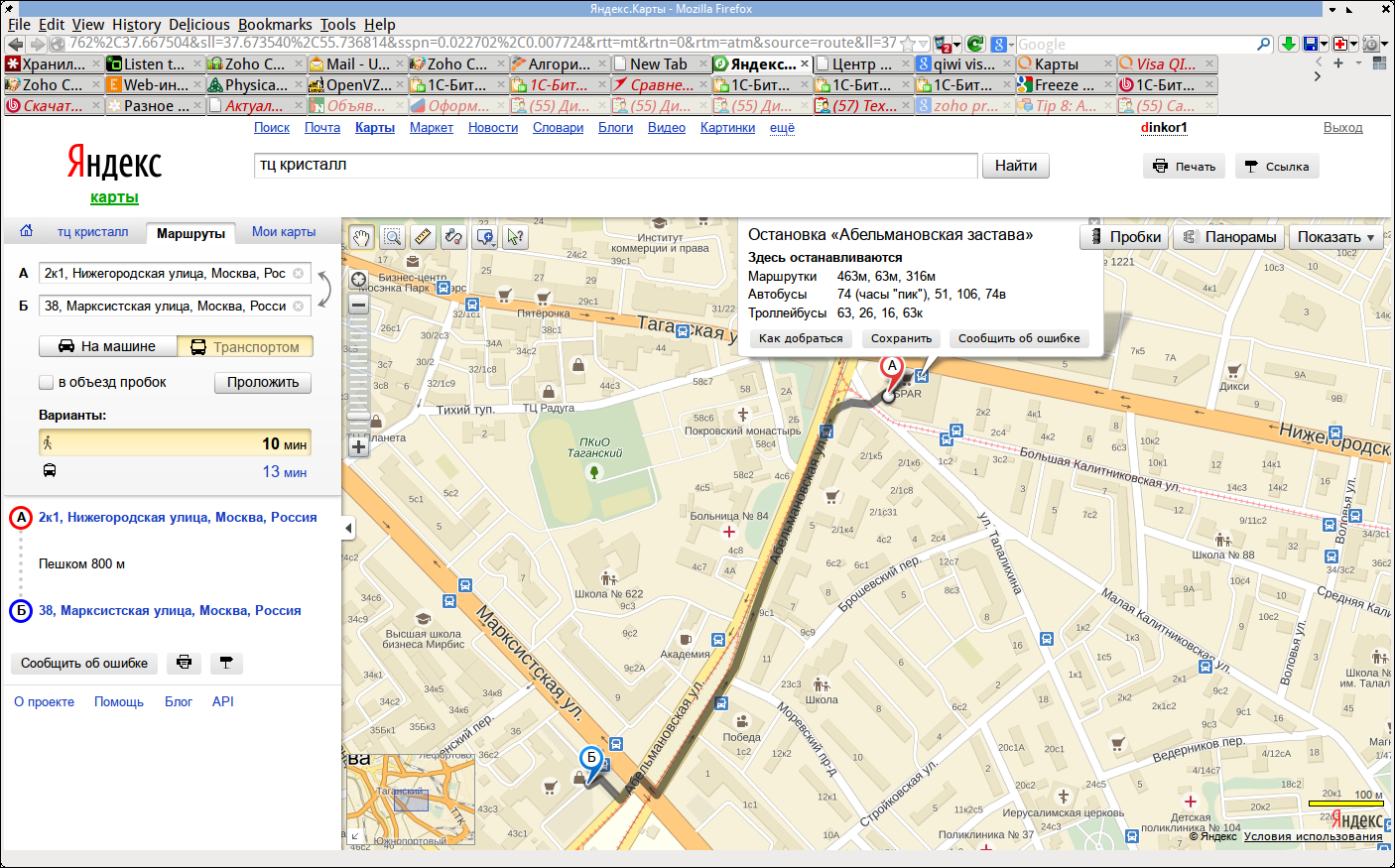Image resolution: width=1395 pixels, height=868 pixels.
Task: Enable the 'в объезд пробок' checkbox
Action: (46, 382)
